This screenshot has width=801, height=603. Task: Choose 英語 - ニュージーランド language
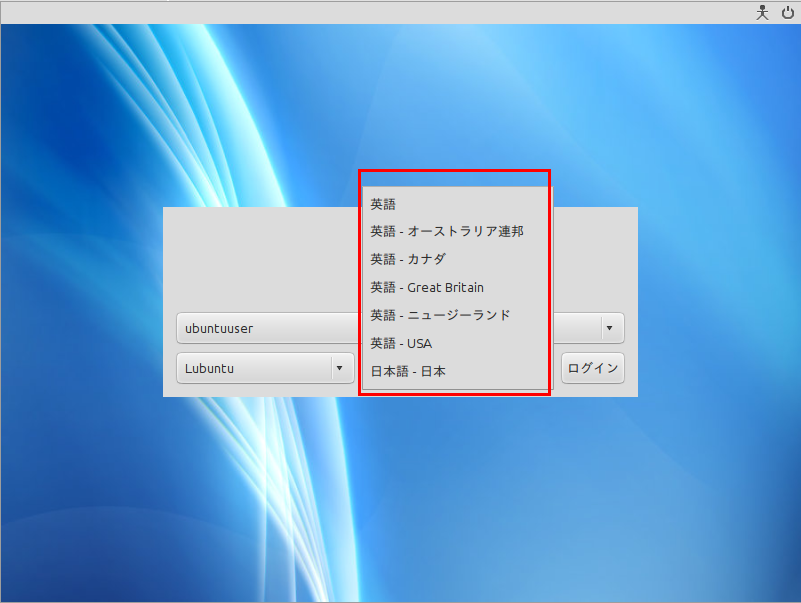pyautogui.click(x=456, y=315)
